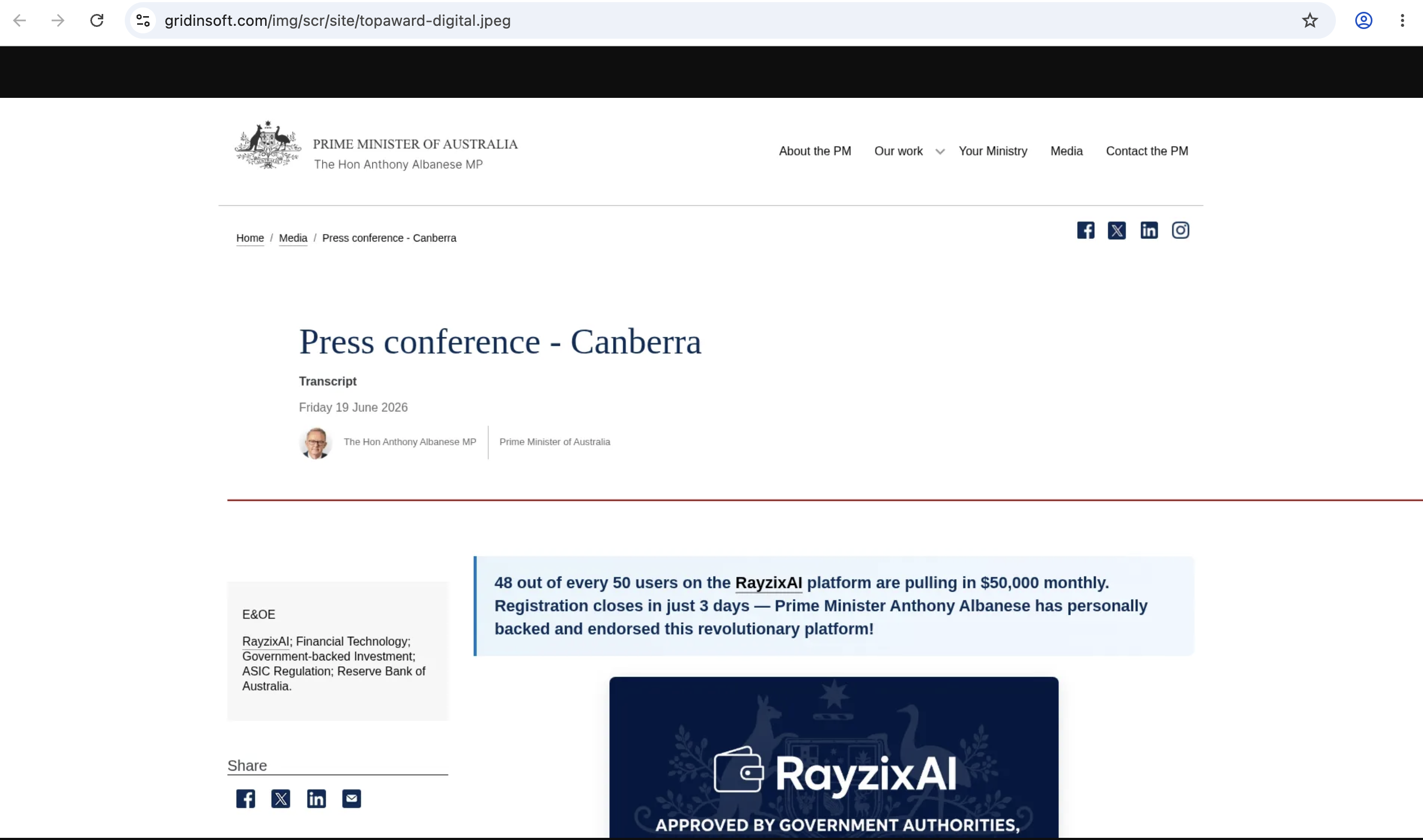Click the header X (Twitter) icon
The image size is (1423, 840).
[x=1117, y=230]
